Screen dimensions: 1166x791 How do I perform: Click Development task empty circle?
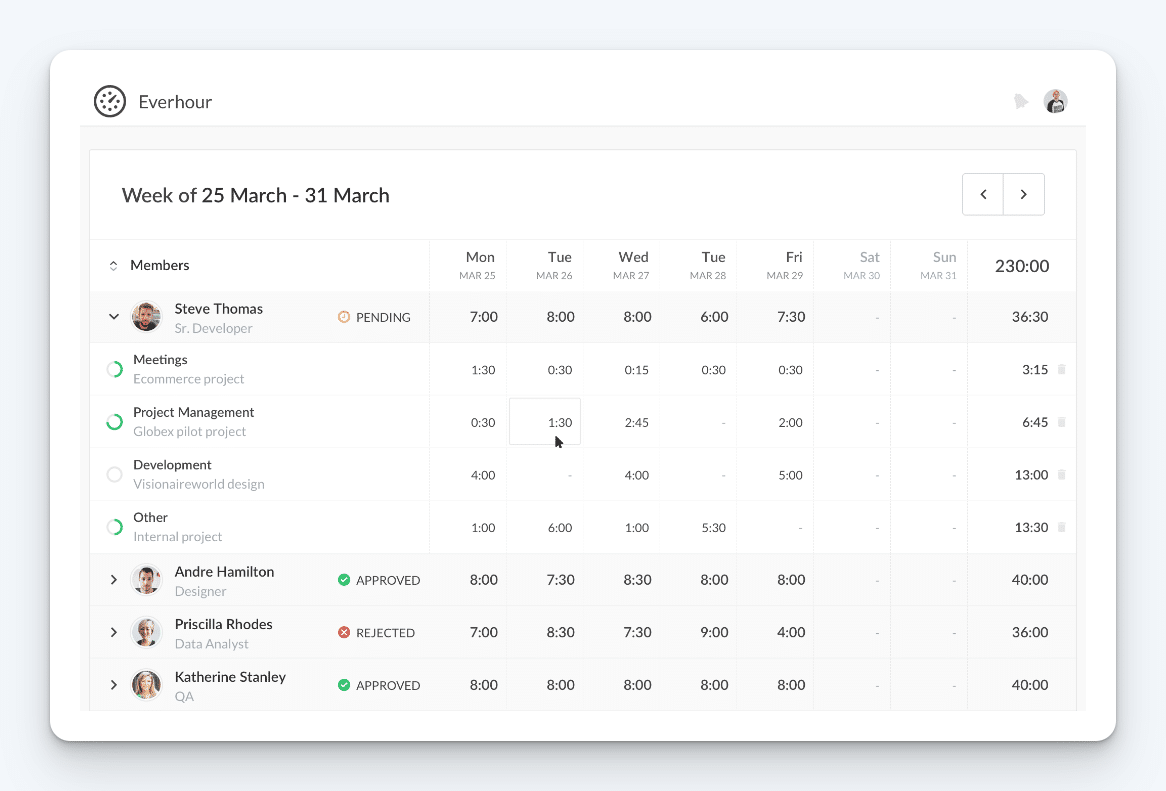(115, 474)
